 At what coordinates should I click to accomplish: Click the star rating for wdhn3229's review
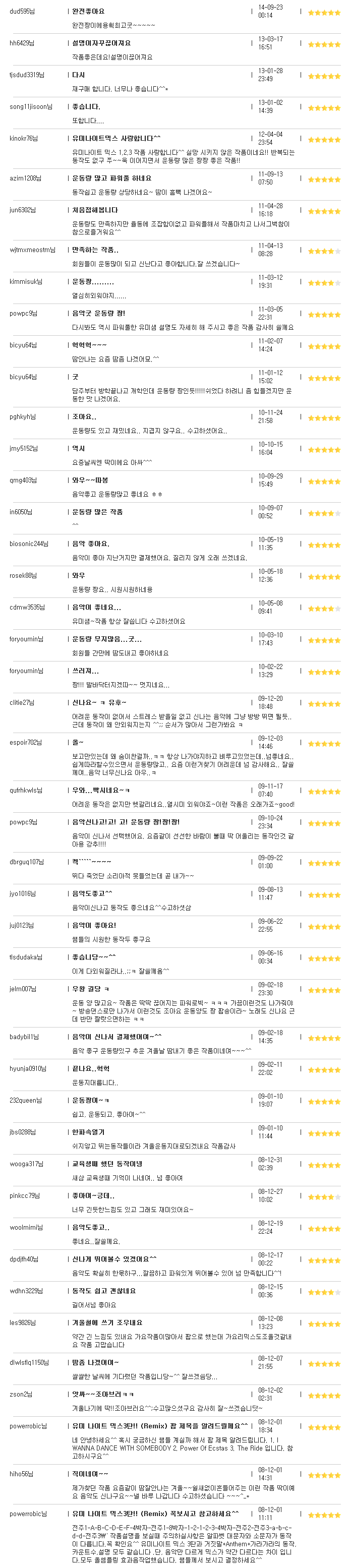coord(324,1292)
